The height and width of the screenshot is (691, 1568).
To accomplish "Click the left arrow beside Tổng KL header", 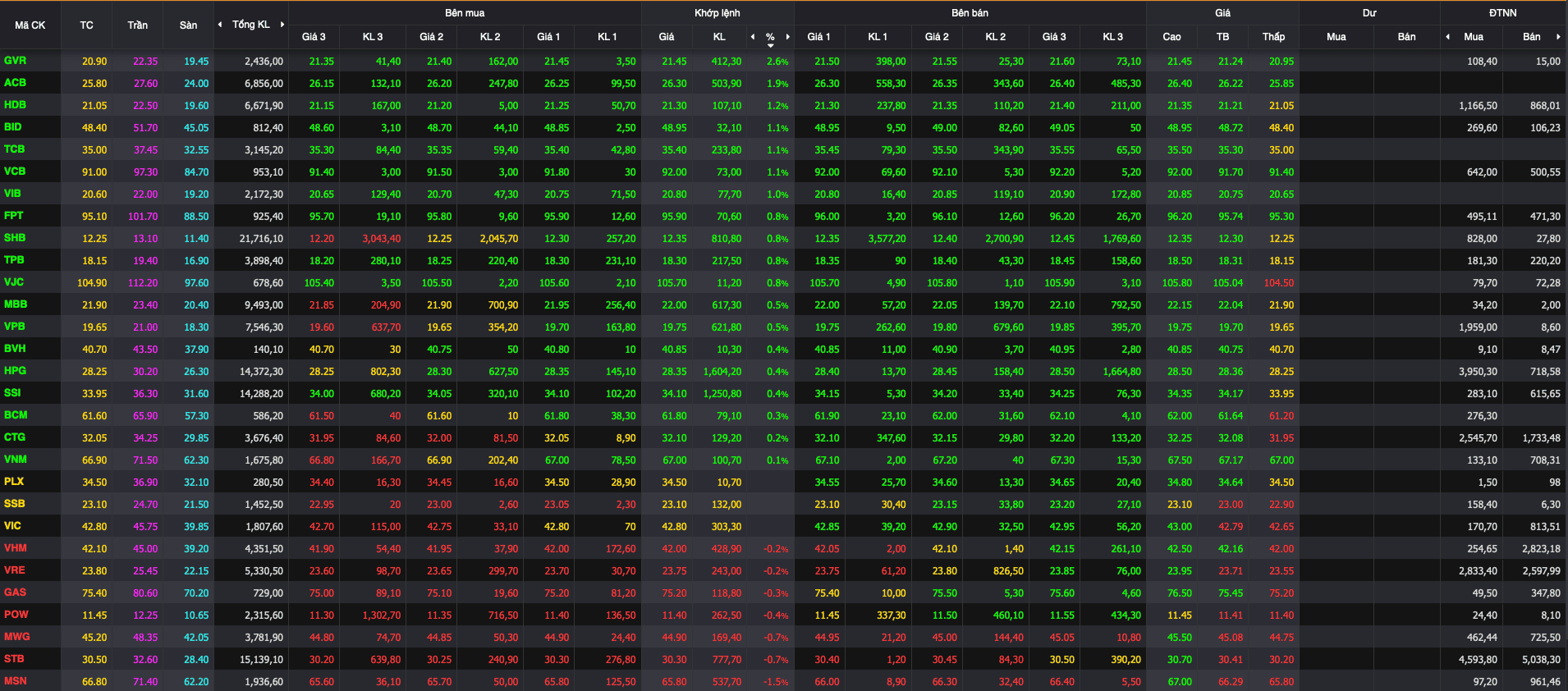I will (x=220, y=25).
